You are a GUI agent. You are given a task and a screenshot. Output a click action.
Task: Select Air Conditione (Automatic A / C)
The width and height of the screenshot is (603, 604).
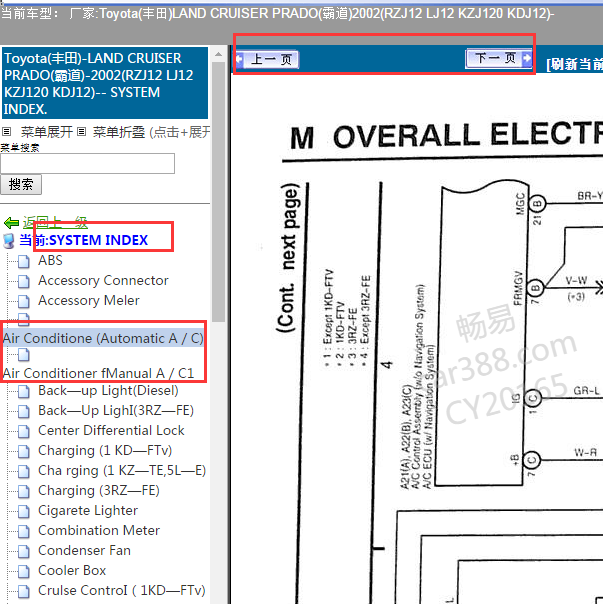(x=103, y=338)
